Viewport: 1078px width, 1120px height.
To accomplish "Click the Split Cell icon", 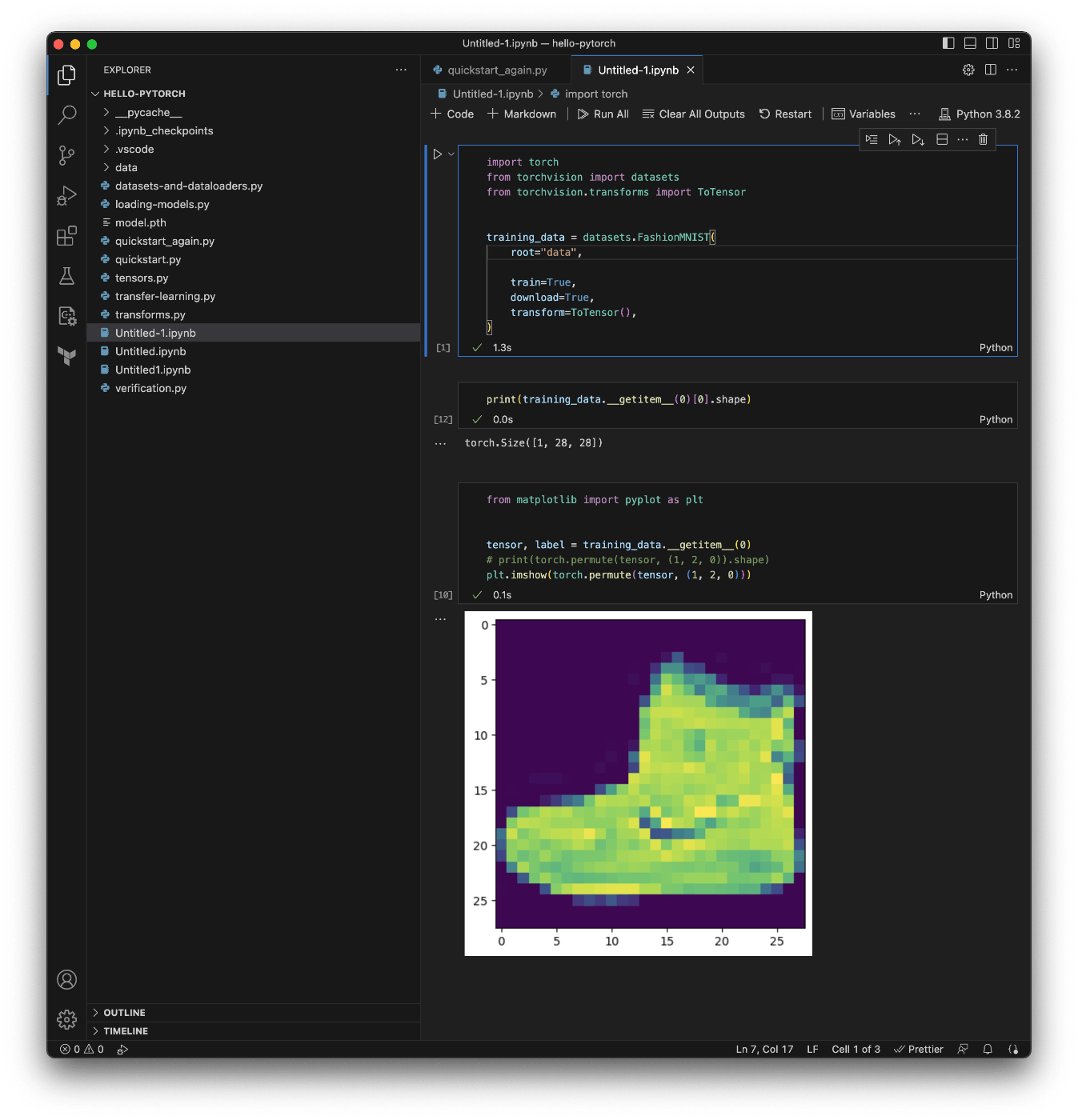I will pos(942,139).
